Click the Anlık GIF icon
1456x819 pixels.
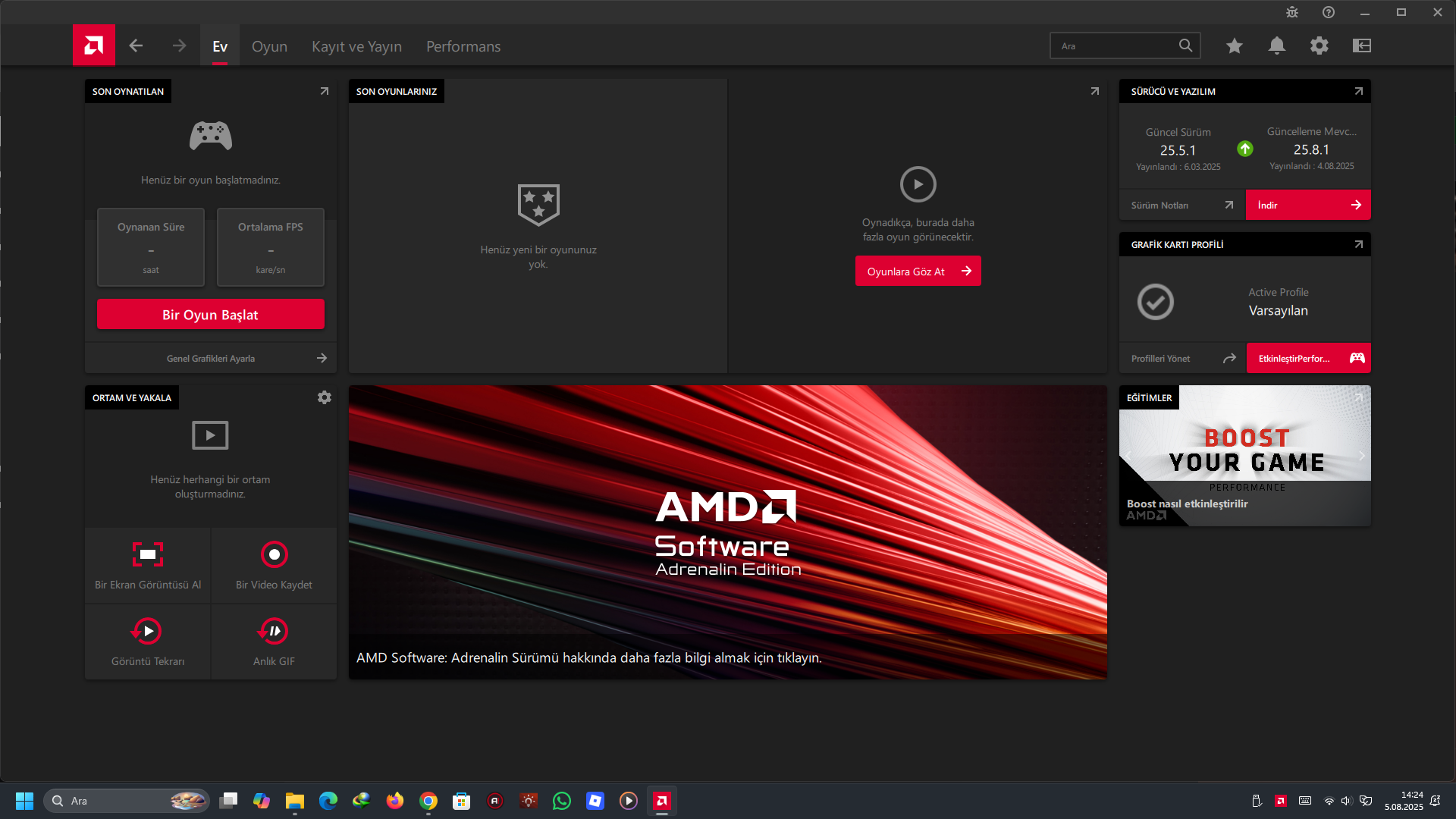coord(273,631)
